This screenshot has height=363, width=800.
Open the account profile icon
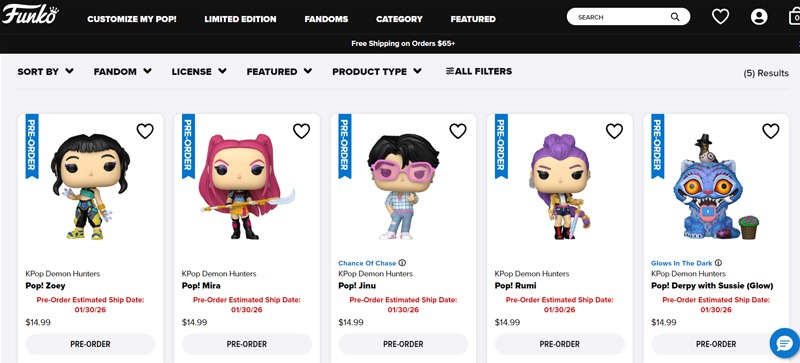pyautogui.click(x=759, y=17)
